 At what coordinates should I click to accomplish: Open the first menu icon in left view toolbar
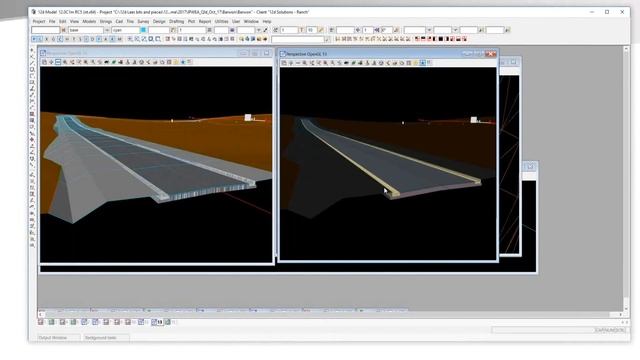click(x=44, y=62)
